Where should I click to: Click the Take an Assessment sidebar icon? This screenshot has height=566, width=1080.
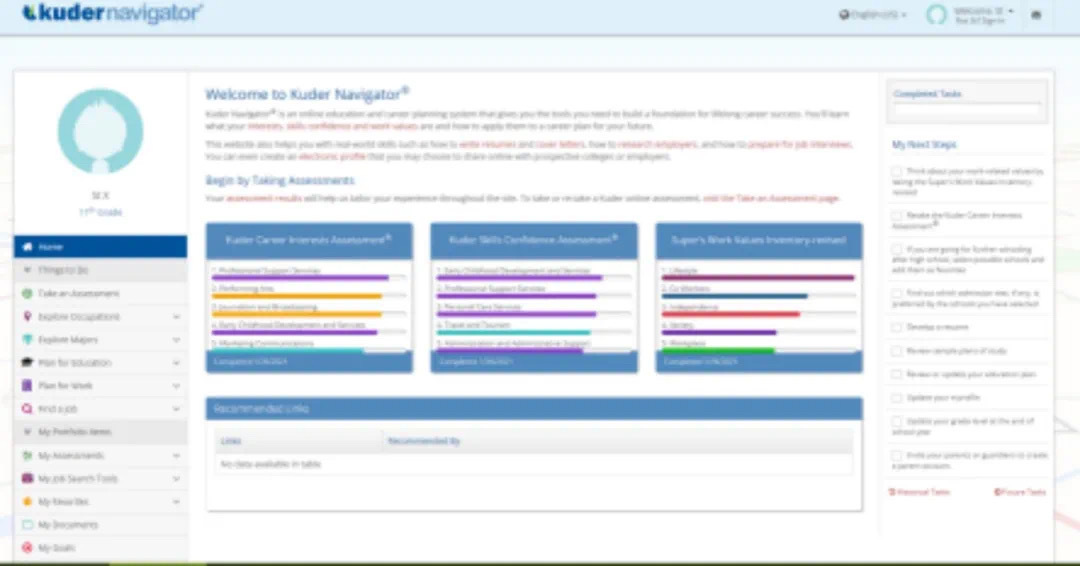pos(28,293)
